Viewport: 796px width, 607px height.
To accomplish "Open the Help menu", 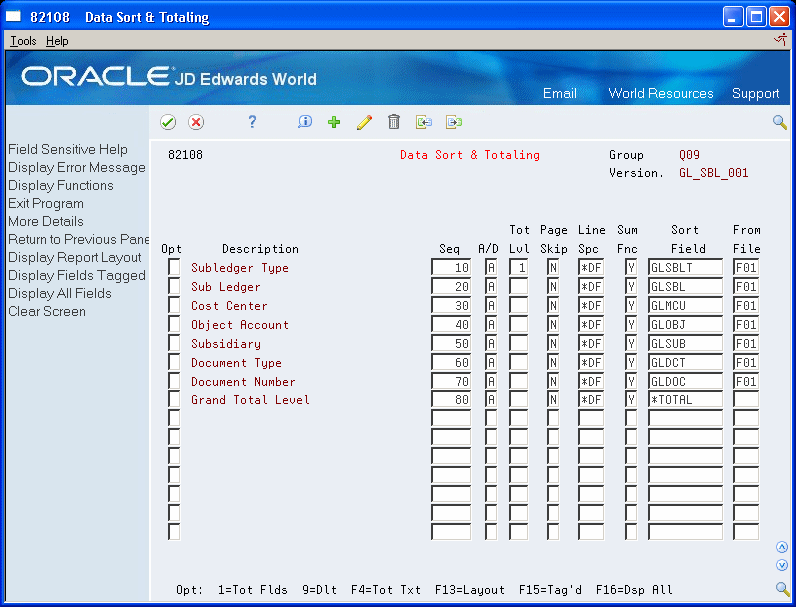I will click(x=57, y=41).
